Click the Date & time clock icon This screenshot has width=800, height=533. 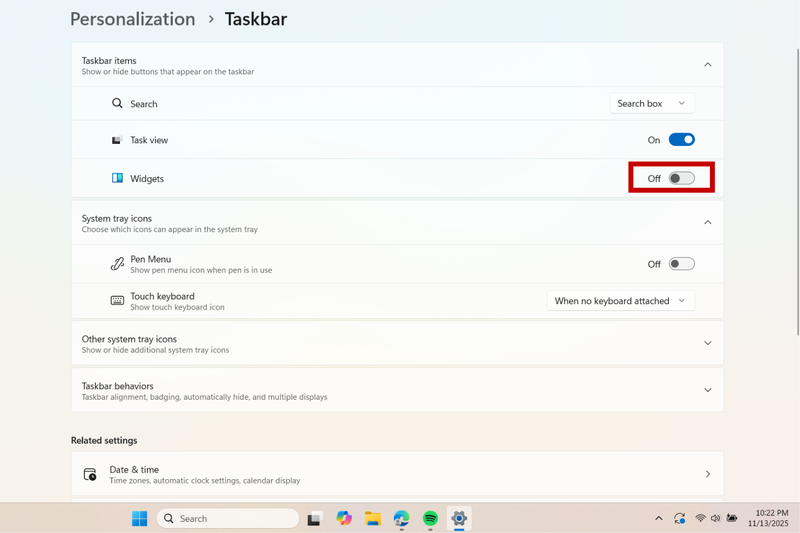[x=90, y=474]
